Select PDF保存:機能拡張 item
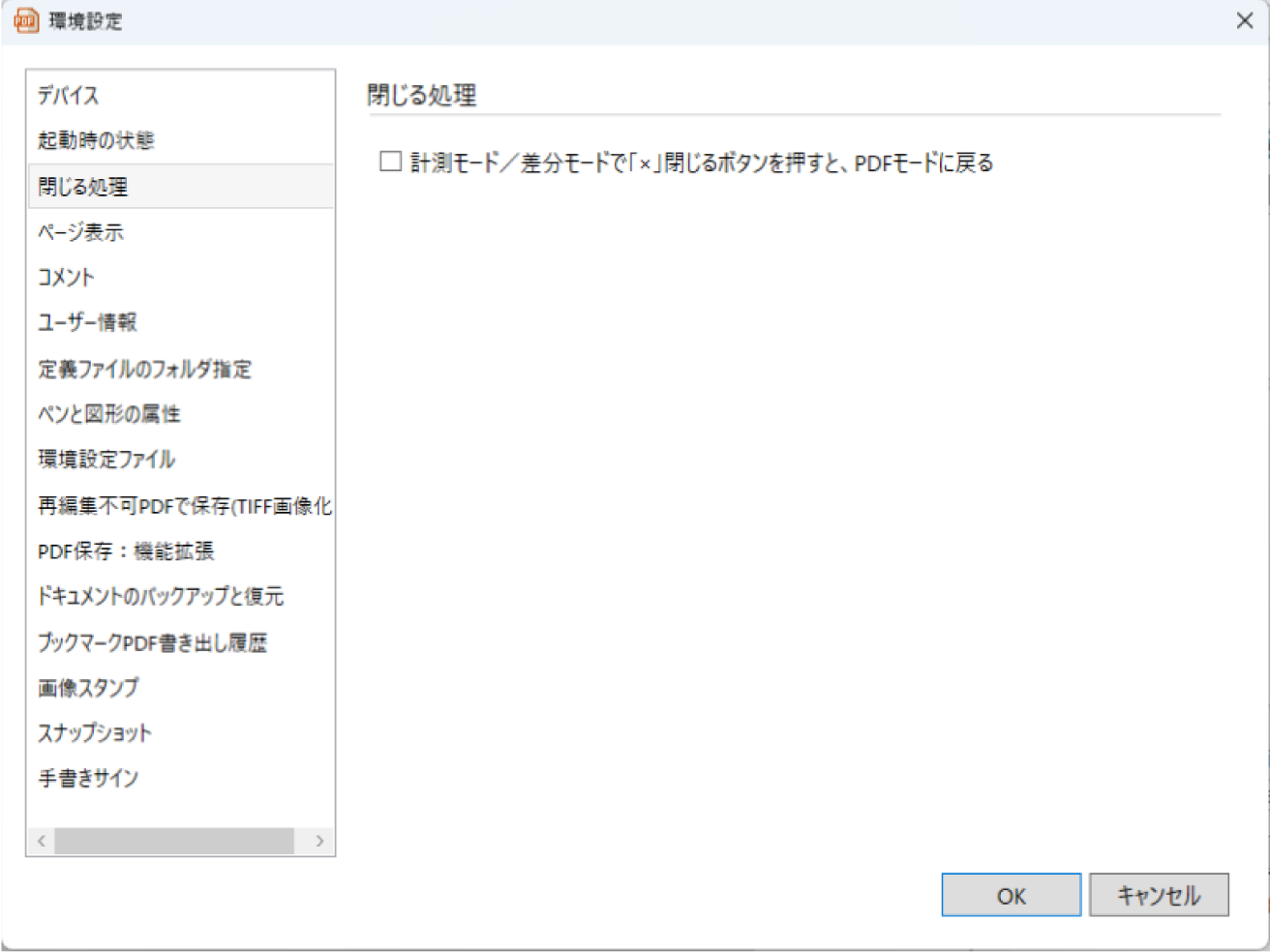Viewport: 1270px width, 952px height. tap(126, 551)
